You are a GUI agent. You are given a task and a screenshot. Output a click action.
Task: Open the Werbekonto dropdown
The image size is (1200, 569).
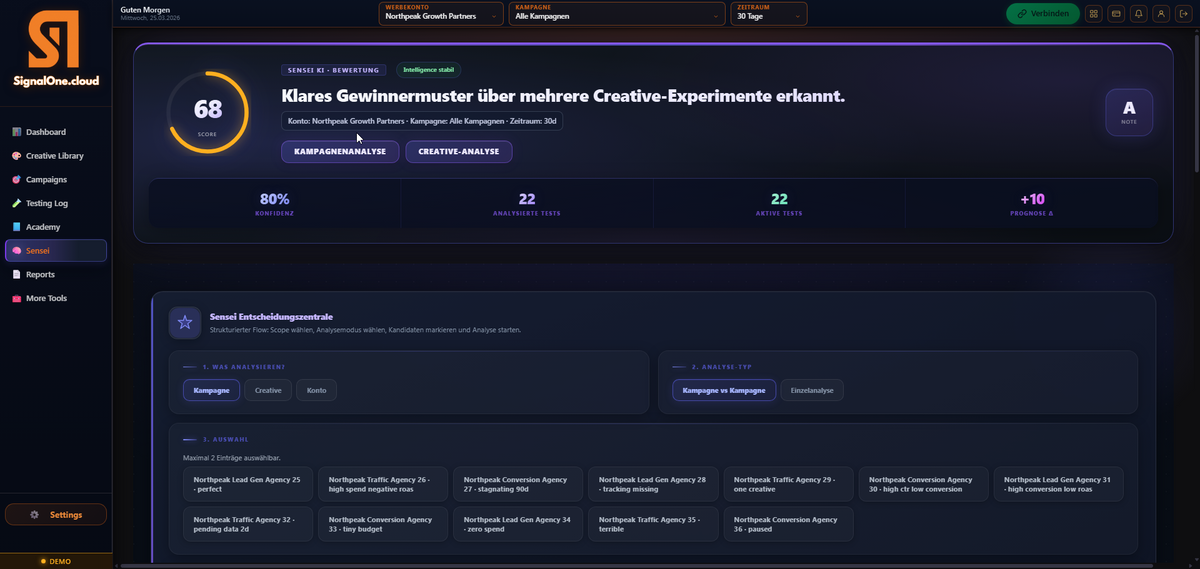point(441,13)
